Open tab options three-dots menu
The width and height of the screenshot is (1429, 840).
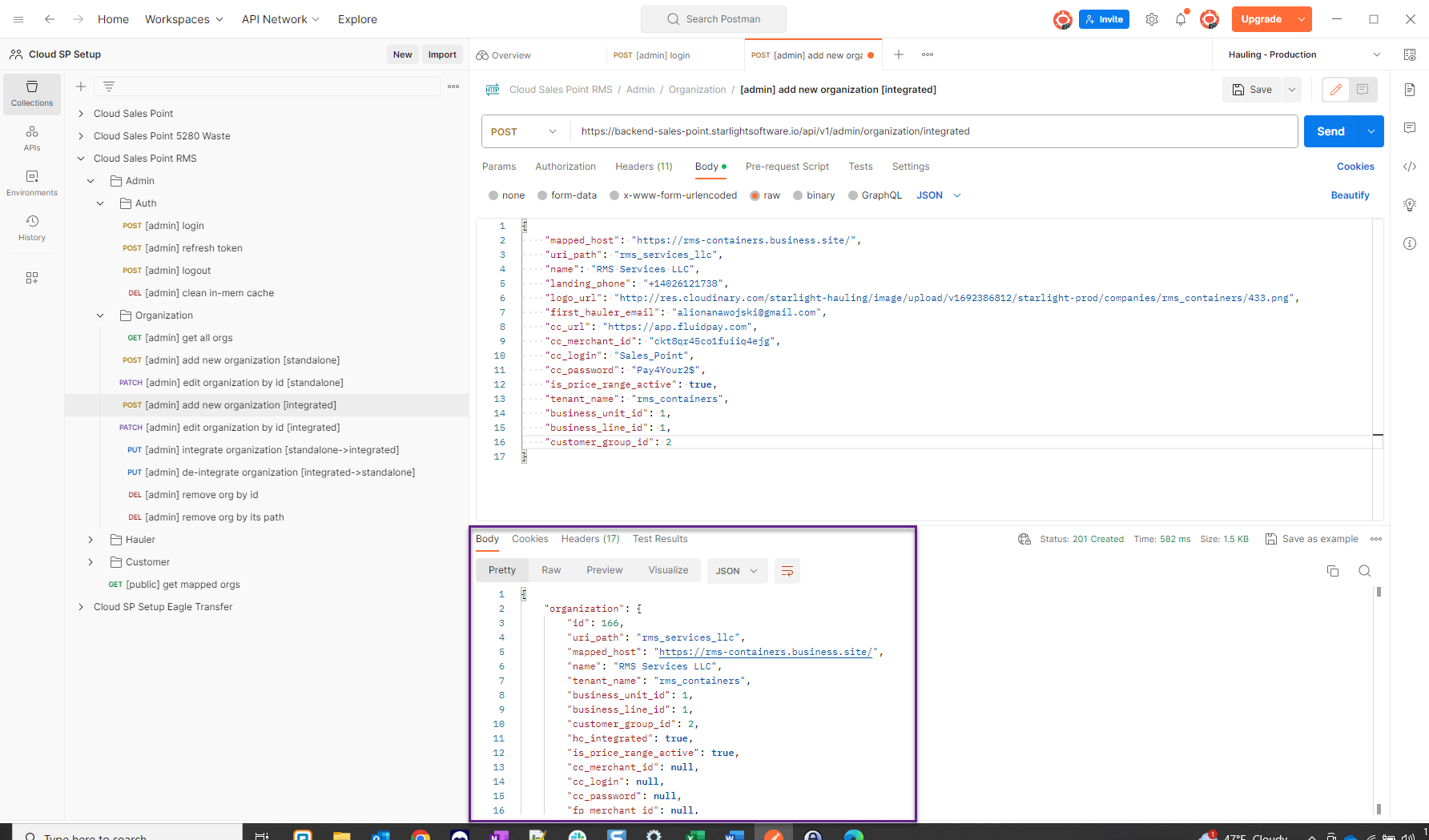click(928, 54)
